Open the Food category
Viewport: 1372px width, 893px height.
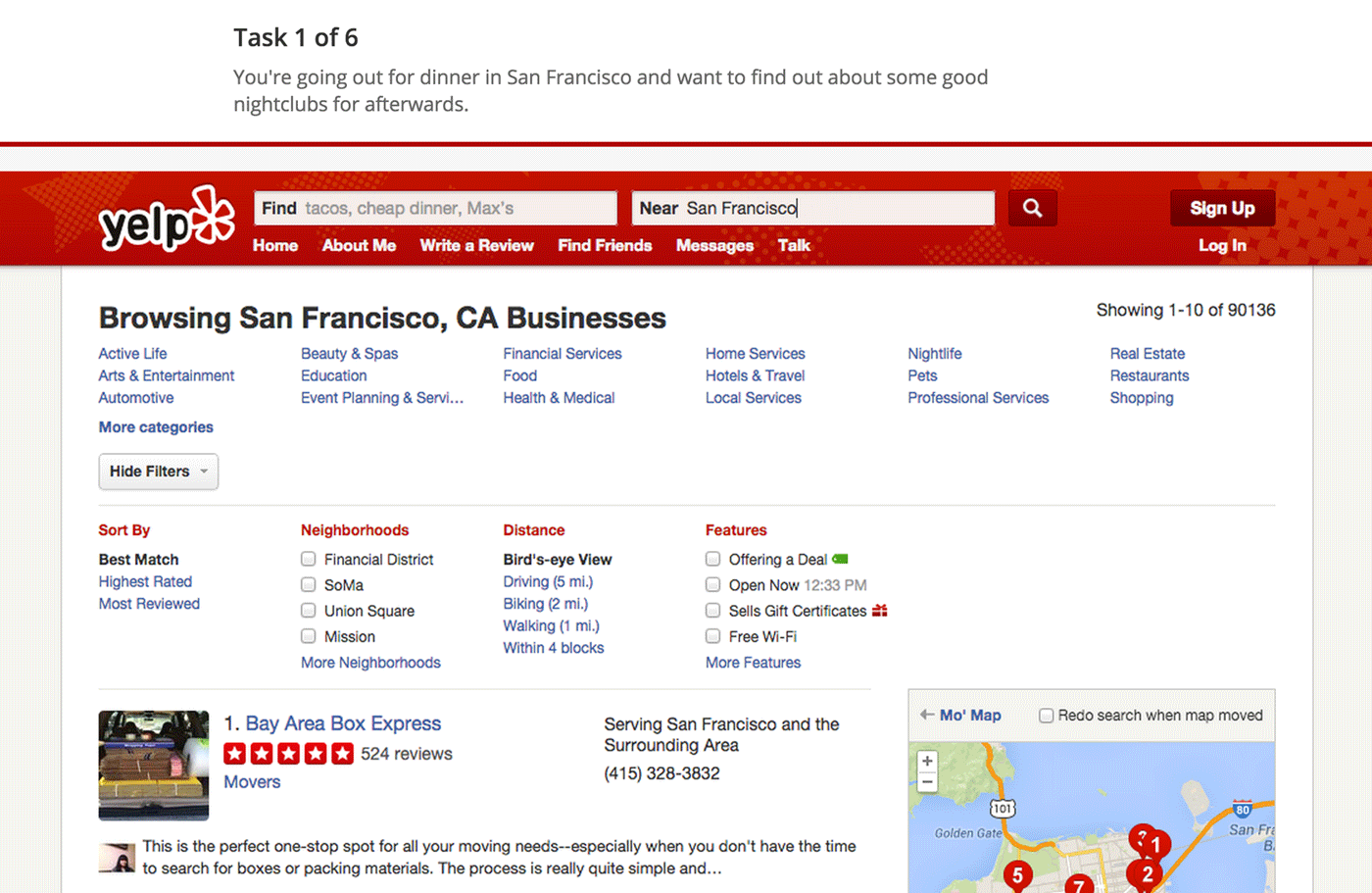(x=520, y=375)
